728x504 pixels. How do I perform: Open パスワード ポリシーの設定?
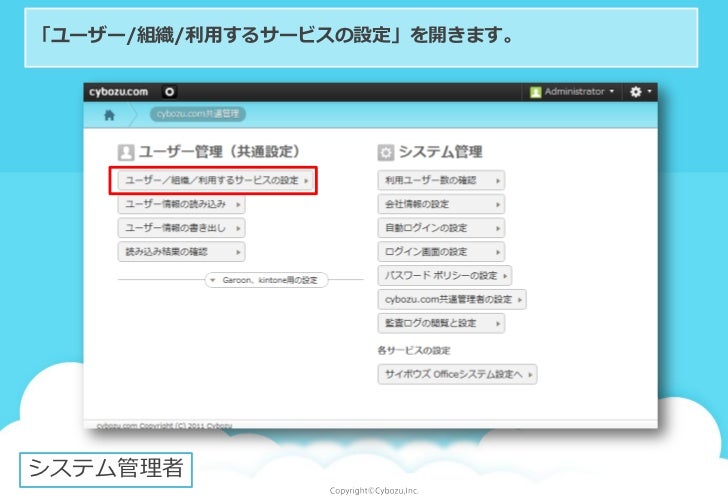[x=445, y=276]
